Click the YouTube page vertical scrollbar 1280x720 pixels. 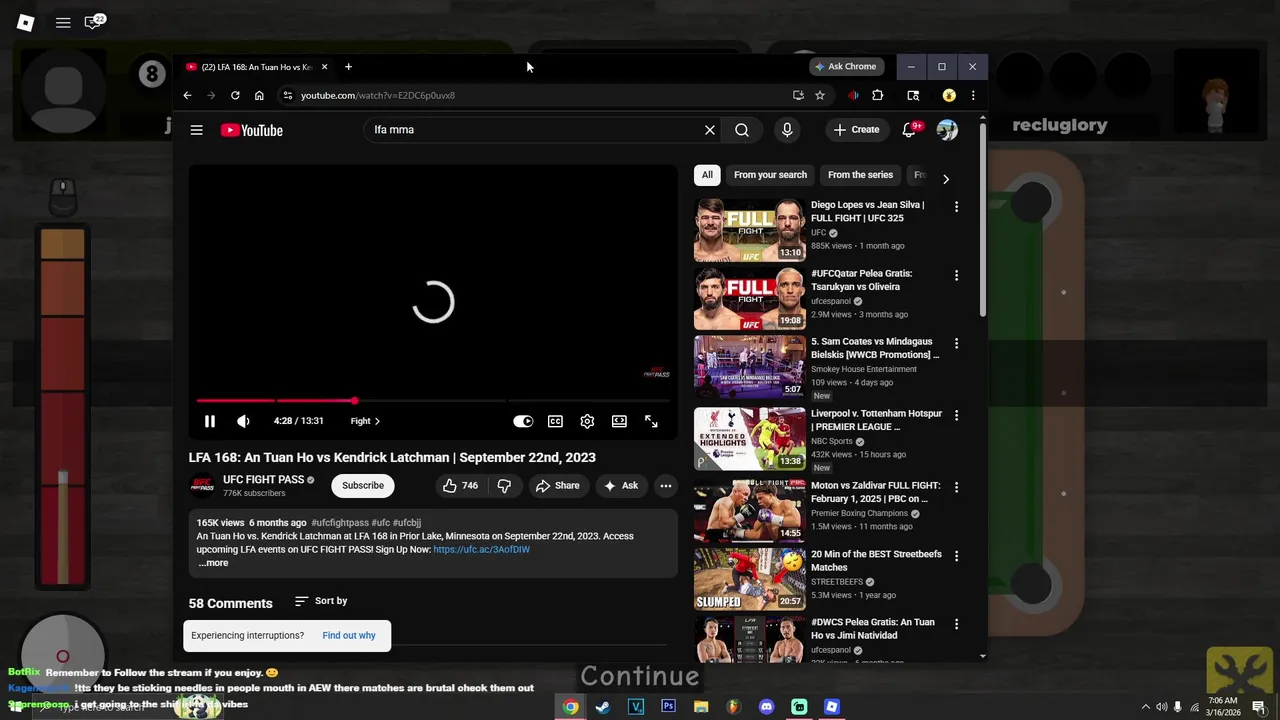(983, 220)
